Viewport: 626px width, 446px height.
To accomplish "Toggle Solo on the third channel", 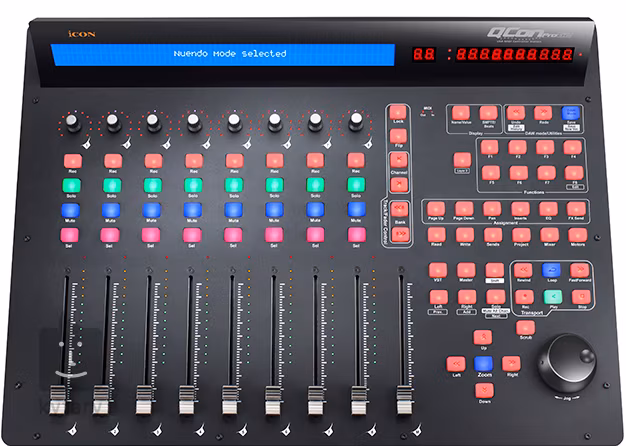I will [153, 186].
